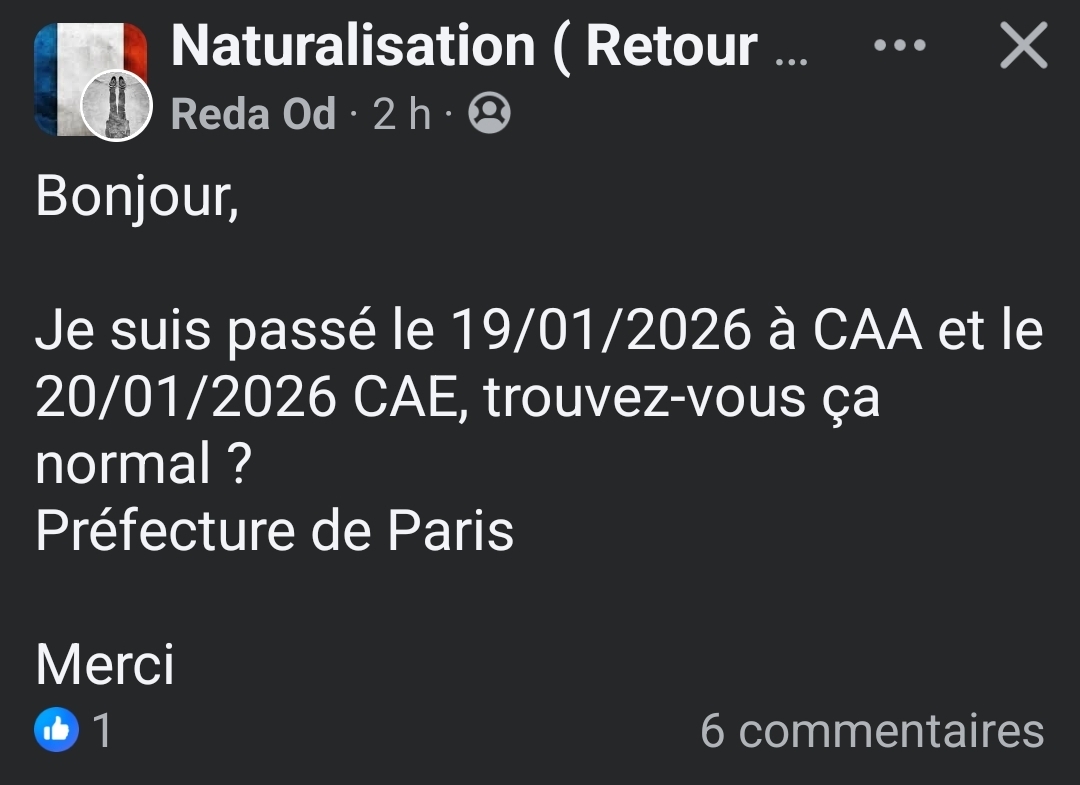The height and width of the screenshot is (785, 1080).
Task: View Reda Od's round profile avatar
Action: click(116, 105)
